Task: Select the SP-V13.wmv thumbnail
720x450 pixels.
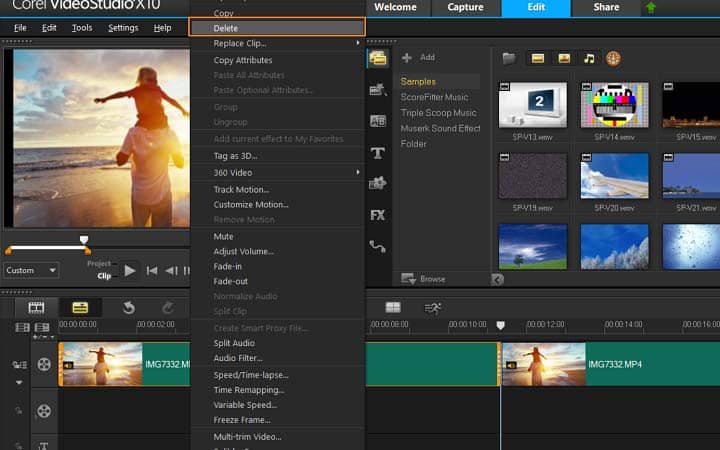Action: click(533, 105)
